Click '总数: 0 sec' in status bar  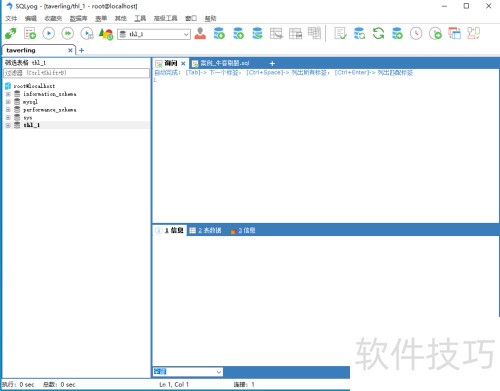click(59, 385)
